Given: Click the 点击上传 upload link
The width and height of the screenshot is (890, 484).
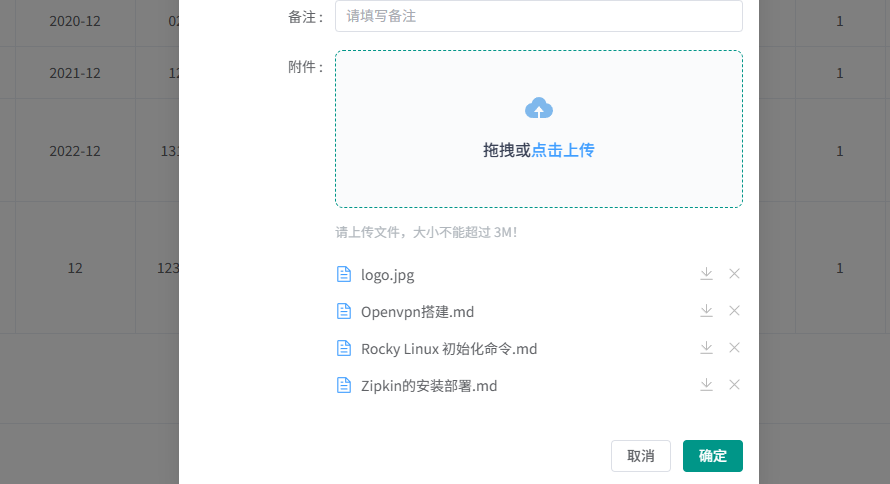Looking at the screenshot, I should click(x=563, y=150).
